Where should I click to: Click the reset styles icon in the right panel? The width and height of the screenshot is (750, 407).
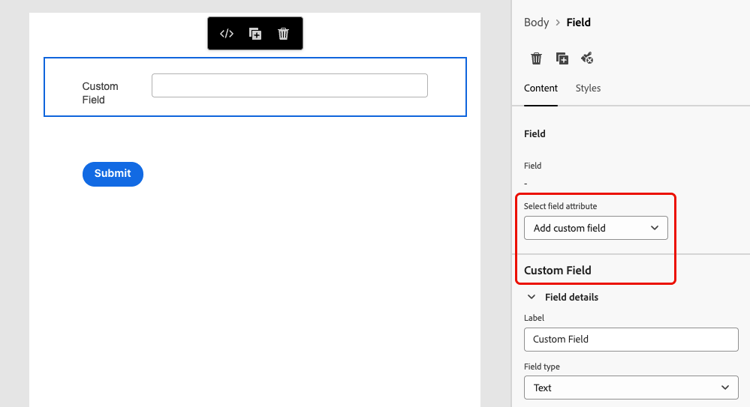pos(587,59)
